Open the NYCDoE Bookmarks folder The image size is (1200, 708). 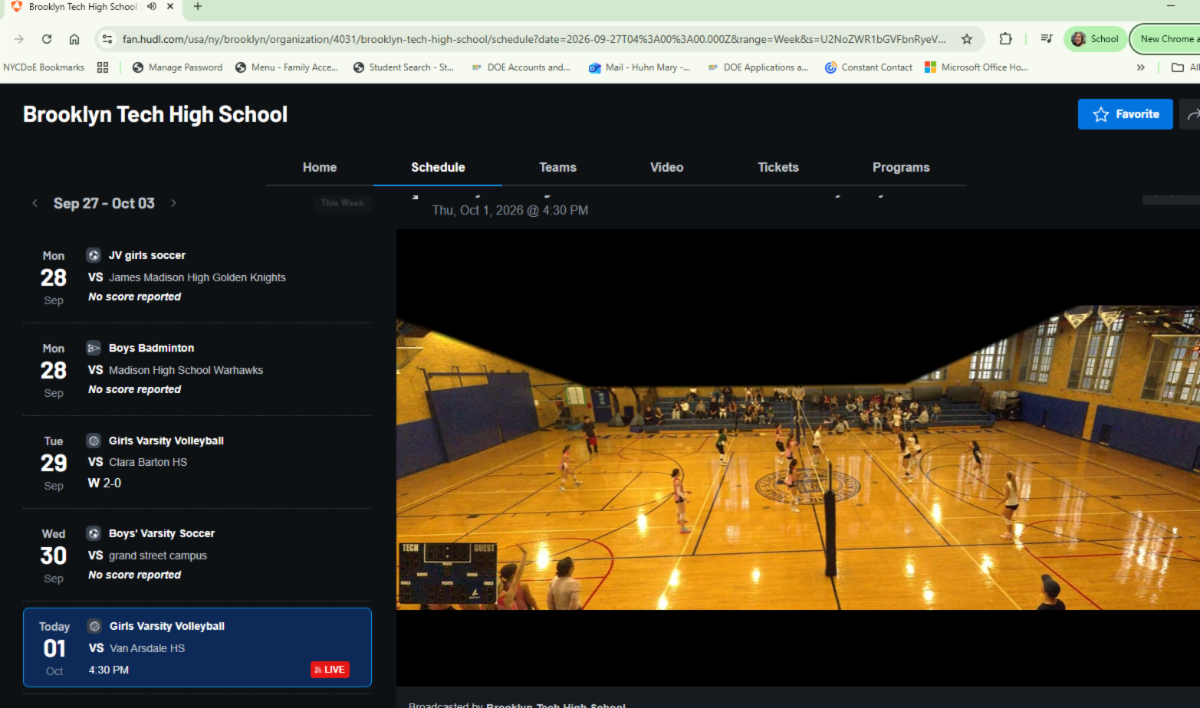click(44, 67)
